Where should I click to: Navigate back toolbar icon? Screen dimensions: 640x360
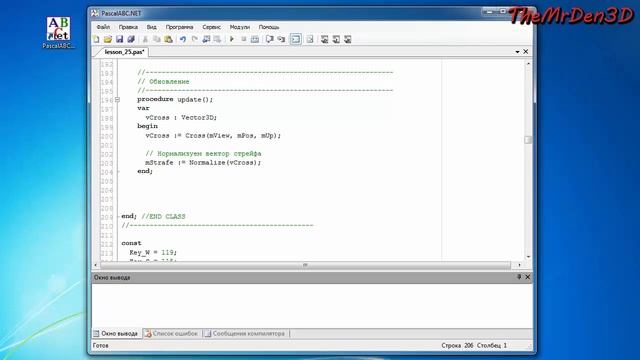(x=206, y=39)
